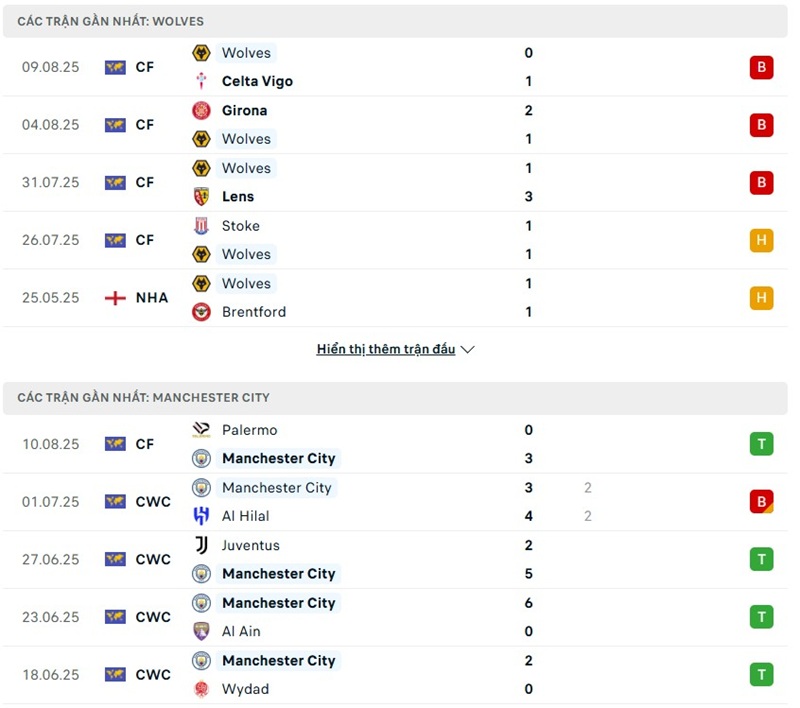Select the Manchester City recent matches header
The height and width of the screenshot is (708, 800).
tap(143, 398)
